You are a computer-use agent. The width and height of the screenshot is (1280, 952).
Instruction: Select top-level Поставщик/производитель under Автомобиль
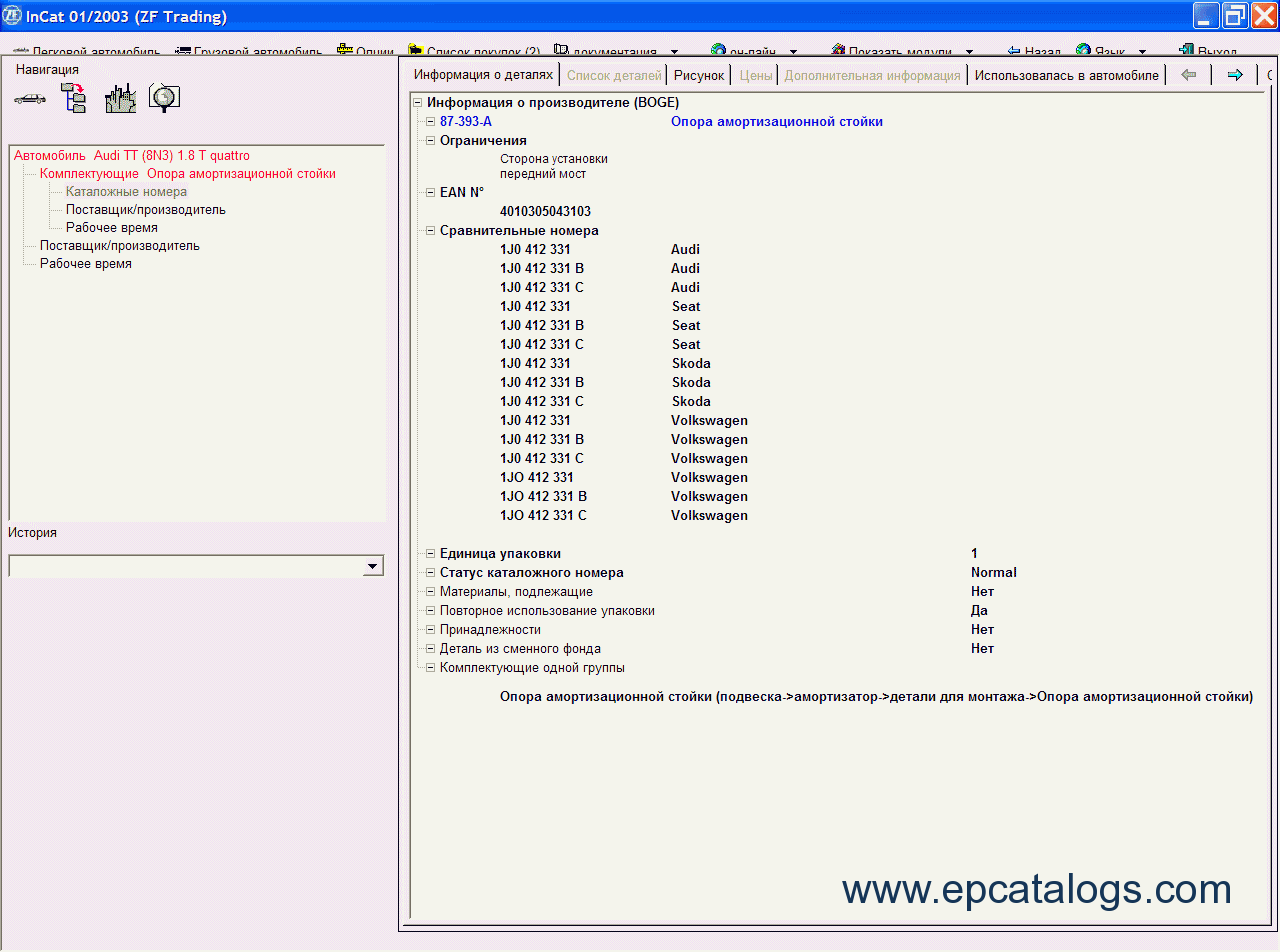(x=120, y=245)
